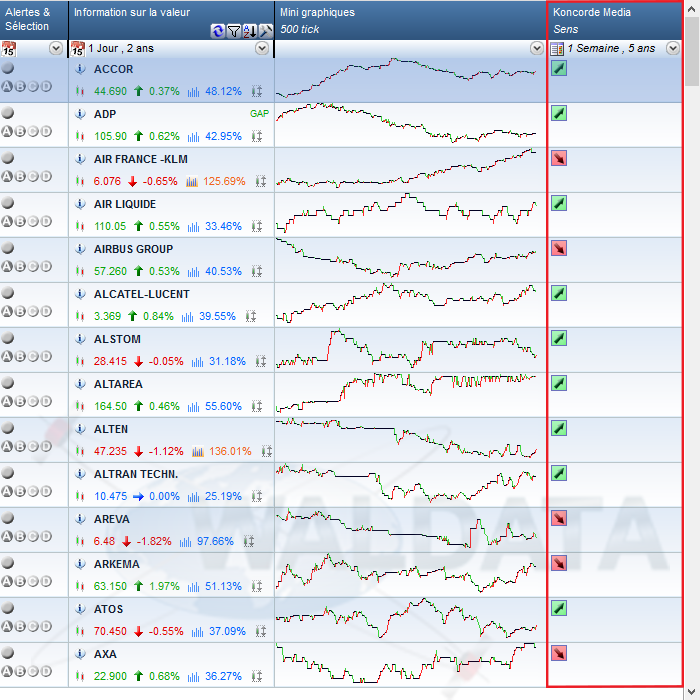Click the ATOS price 70.450

pyautogui.click(x=110, y=631)
